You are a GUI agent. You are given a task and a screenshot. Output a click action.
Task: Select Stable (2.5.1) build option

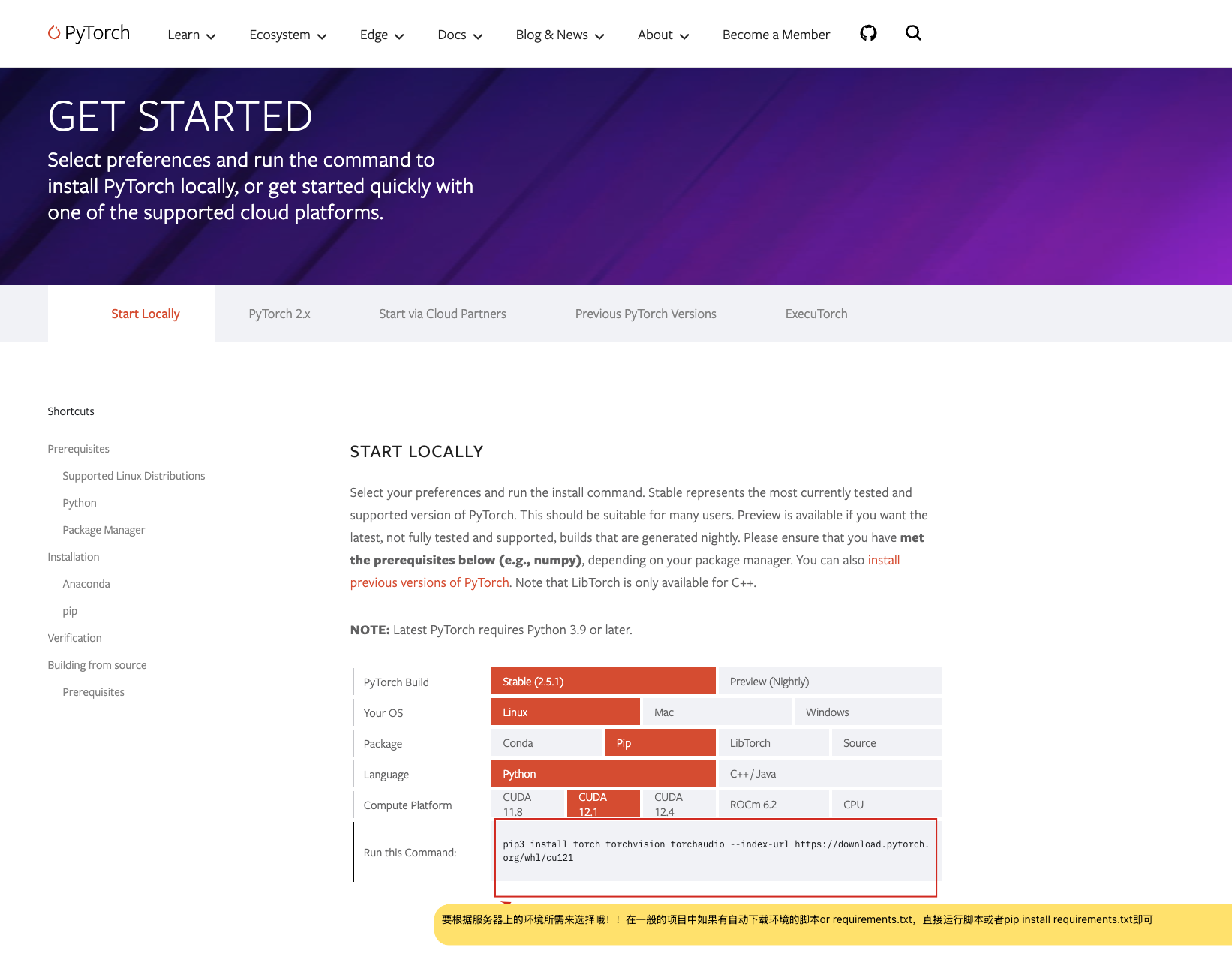pos(603,681)
